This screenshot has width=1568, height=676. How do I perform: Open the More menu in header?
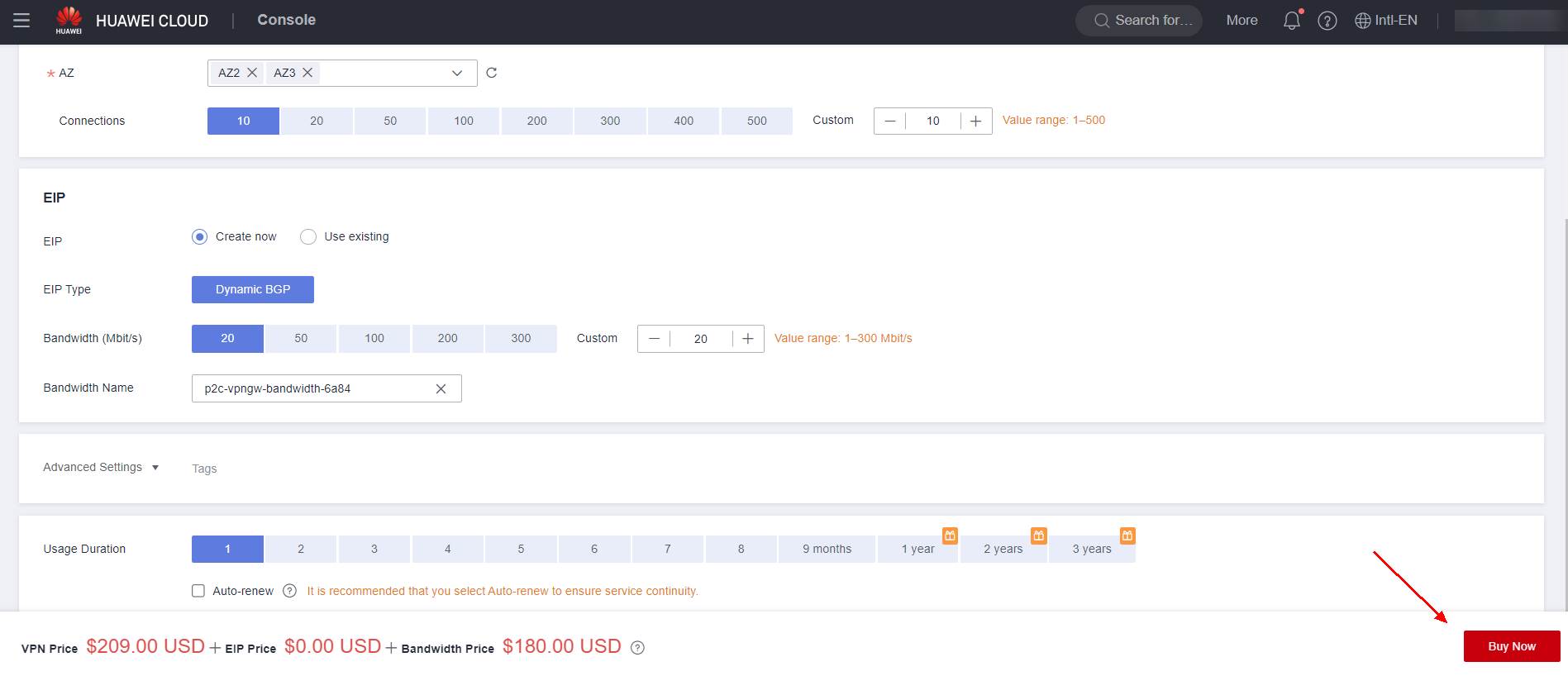1242,21
